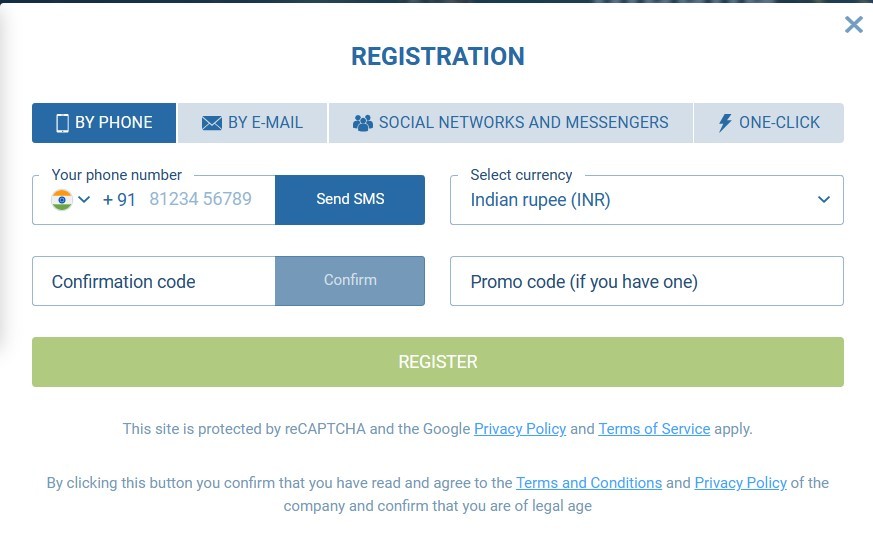This screenshot has width=873, height=556.
Task: Open Google Terms of Service link
Action: tap(654, 429)
